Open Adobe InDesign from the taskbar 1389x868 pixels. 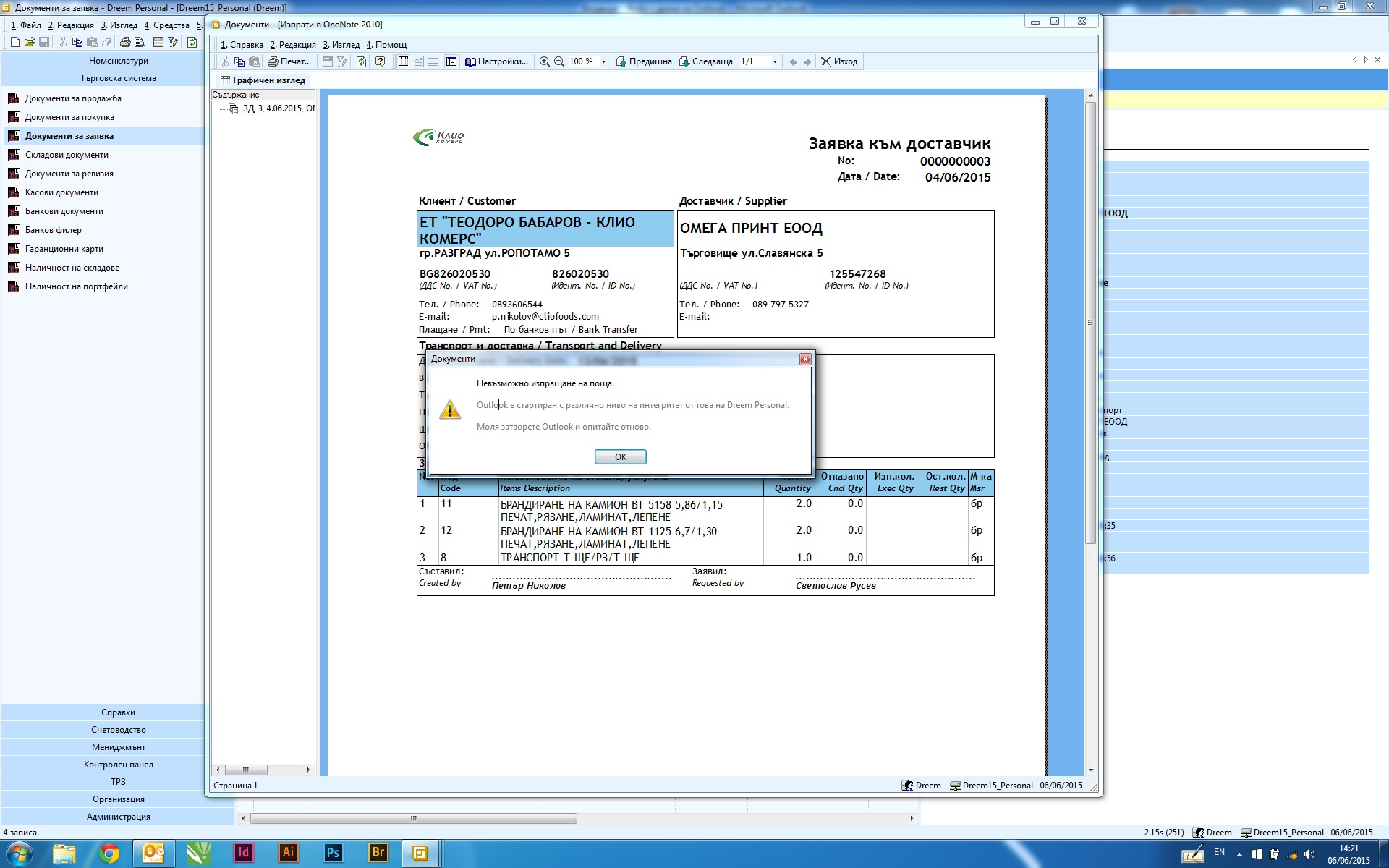(x=244, y=854)
